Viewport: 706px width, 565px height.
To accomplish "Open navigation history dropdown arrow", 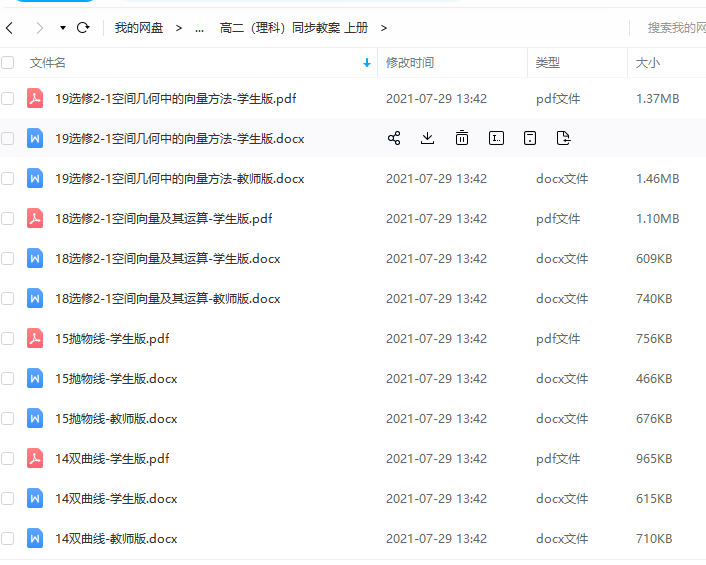I will pyautogui.click(x=62, y=28).
